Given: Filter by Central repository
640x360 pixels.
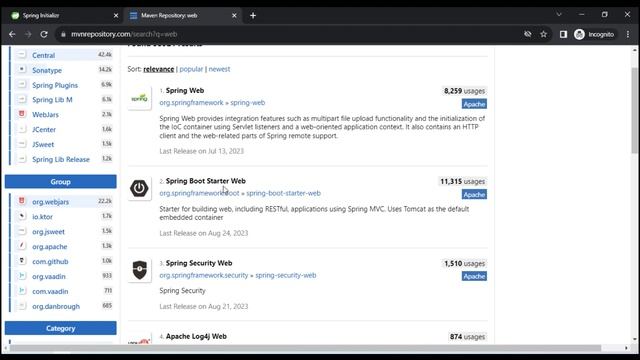Looking at the screenshot, I should tap(43, 55).
